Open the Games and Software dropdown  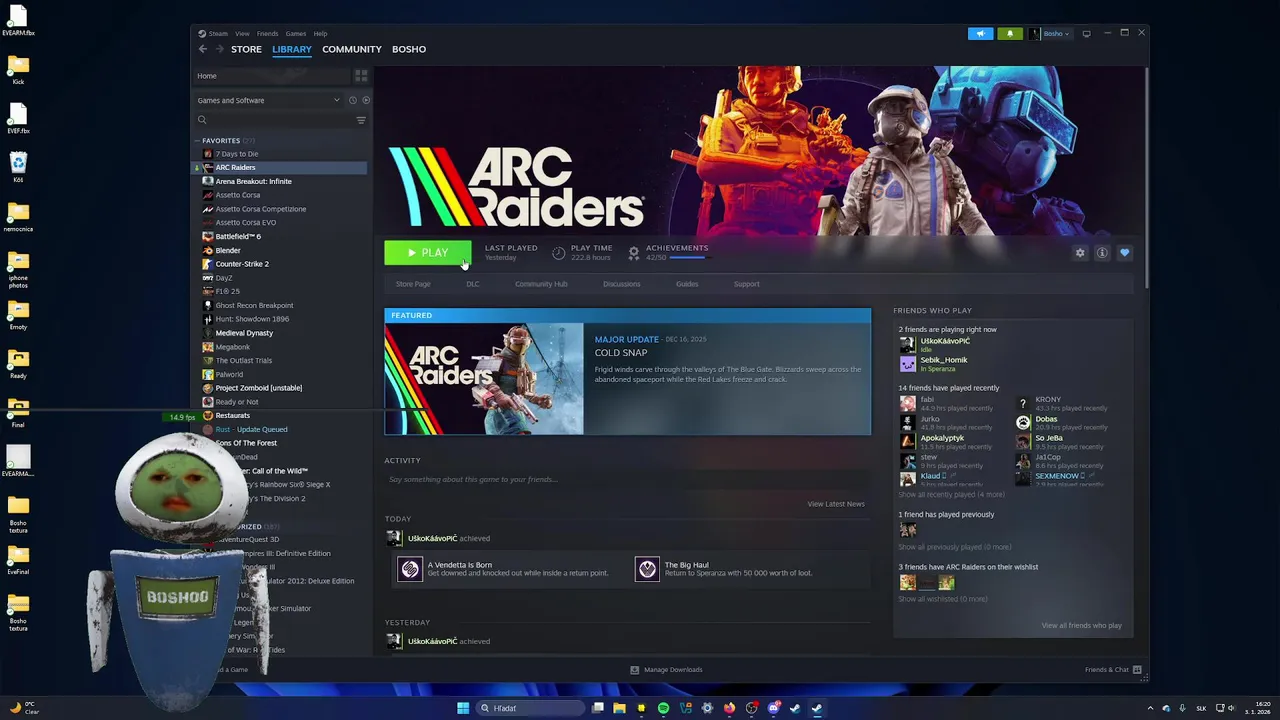[x=268, y=100]
